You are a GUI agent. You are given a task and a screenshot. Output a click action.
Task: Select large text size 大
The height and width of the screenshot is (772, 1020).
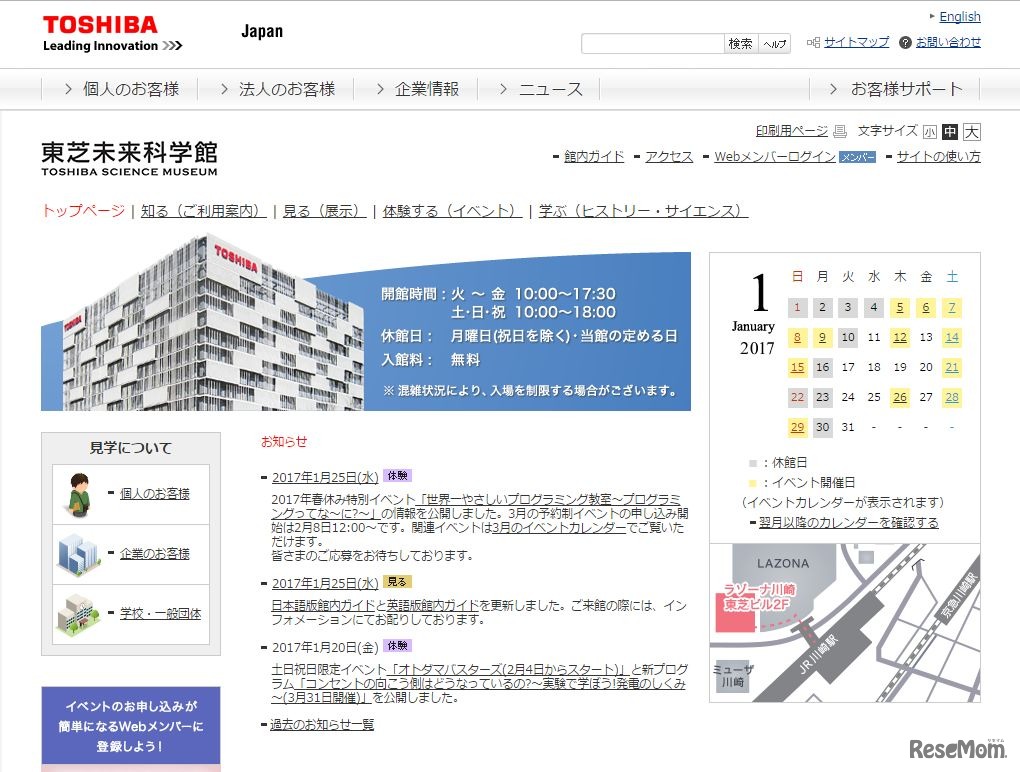971,132
